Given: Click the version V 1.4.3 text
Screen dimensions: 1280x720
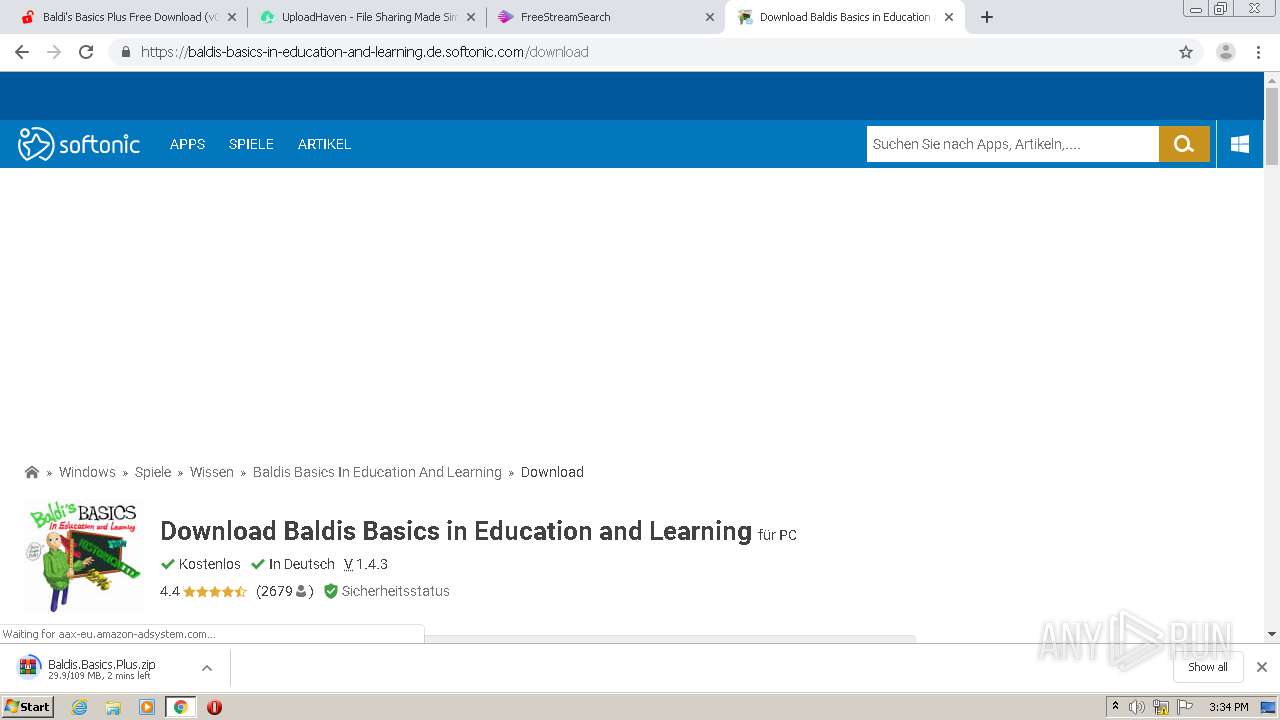Looking at the screenshot, I should [366, 564].
